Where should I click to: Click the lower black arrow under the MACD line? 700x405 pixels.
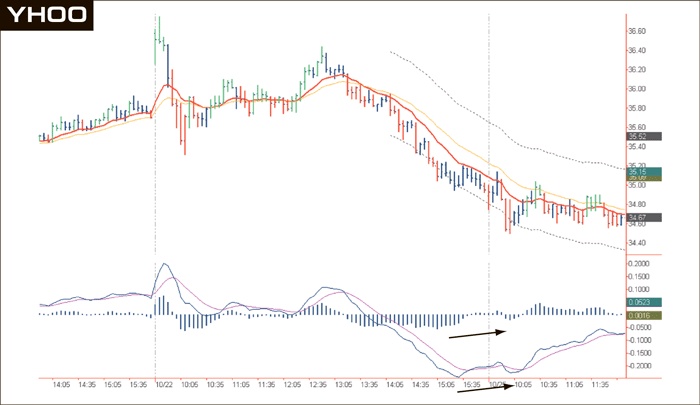[487, 388]
